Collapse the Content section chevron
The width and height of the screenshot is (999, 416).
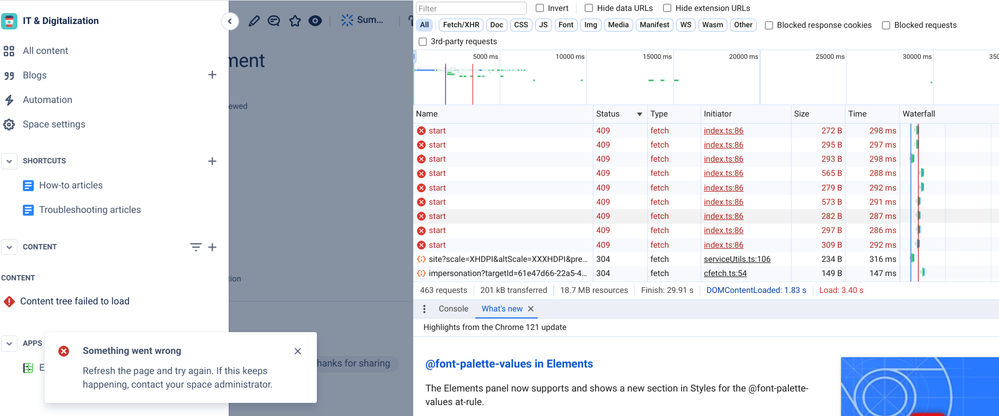pos(9,247)
